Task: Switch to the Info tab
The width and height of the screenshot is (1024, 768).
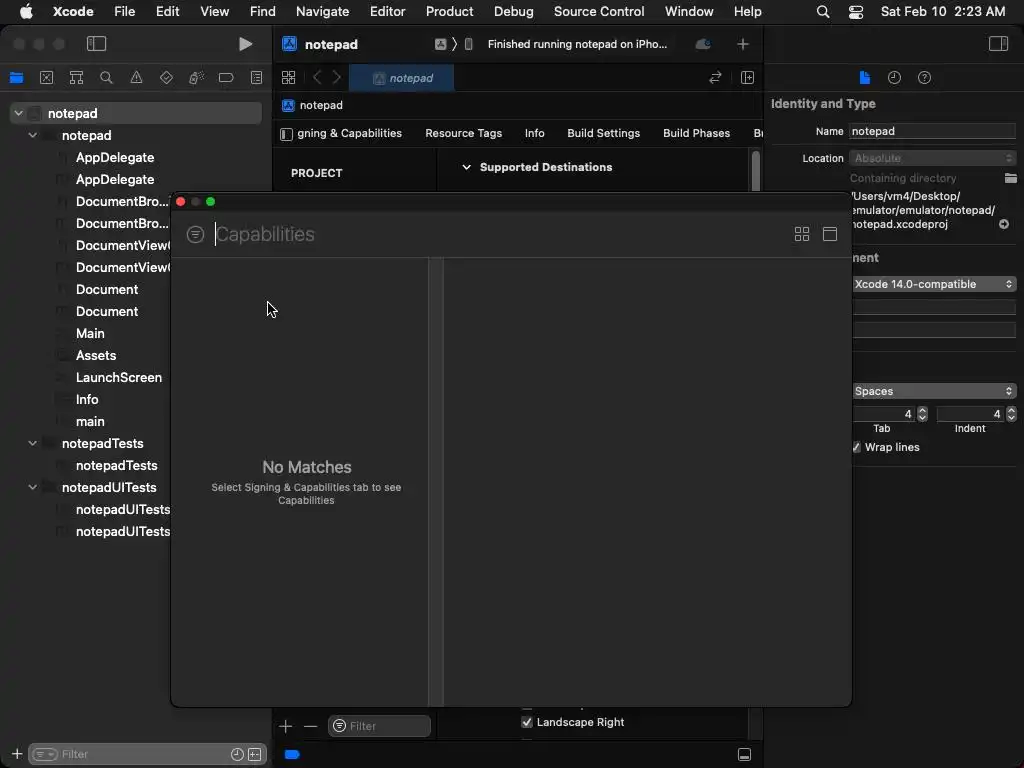Action: [534, 133]
